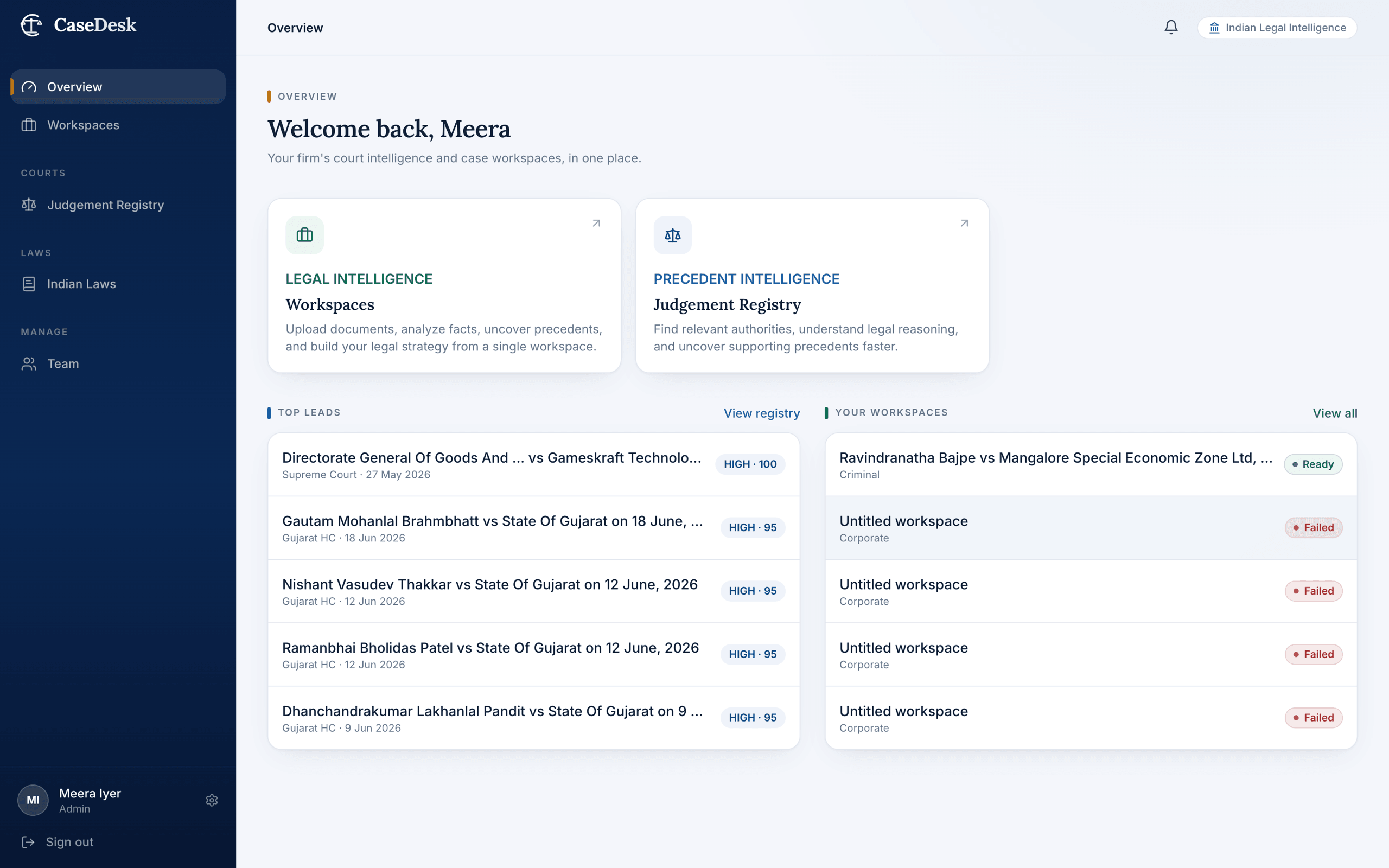Viewport: 1389px width, 868px height.
Task: Click the Overview page title in header
Action: tap(295, 28)
